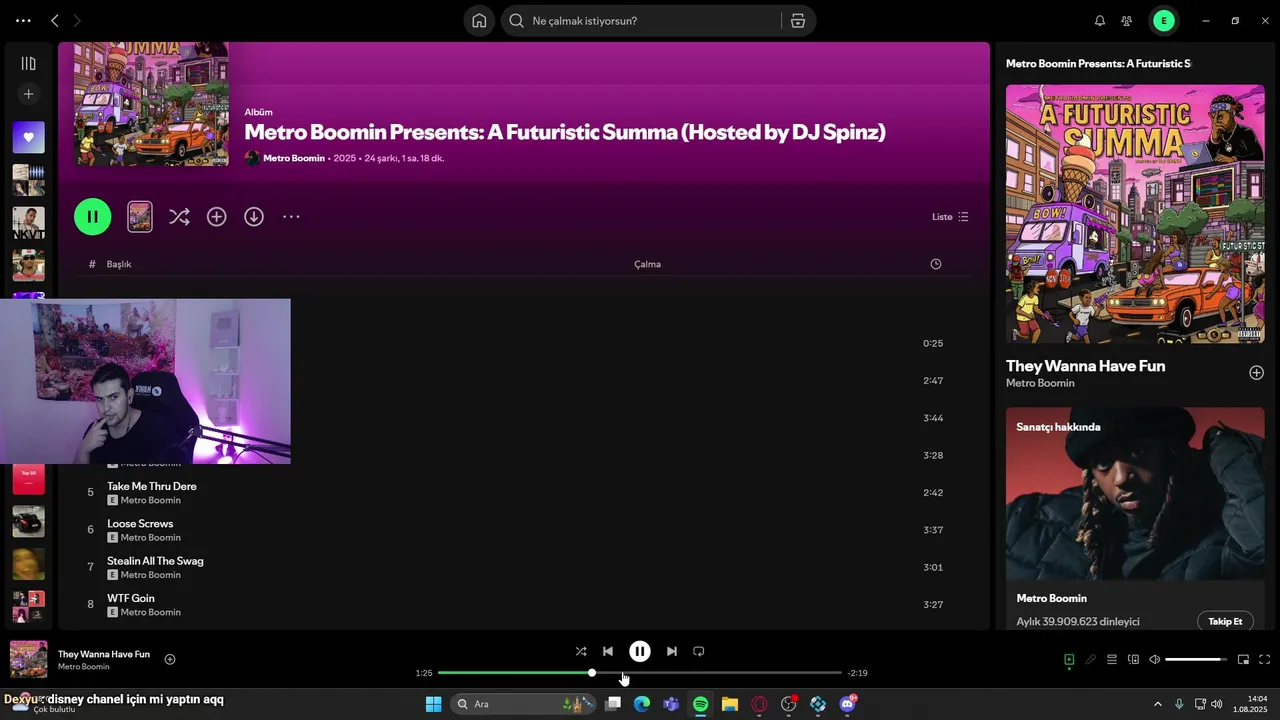The height and width of the screenshot is (720, 1280).
Task: Open the Windows Start menu
Action: pos(433,704)
